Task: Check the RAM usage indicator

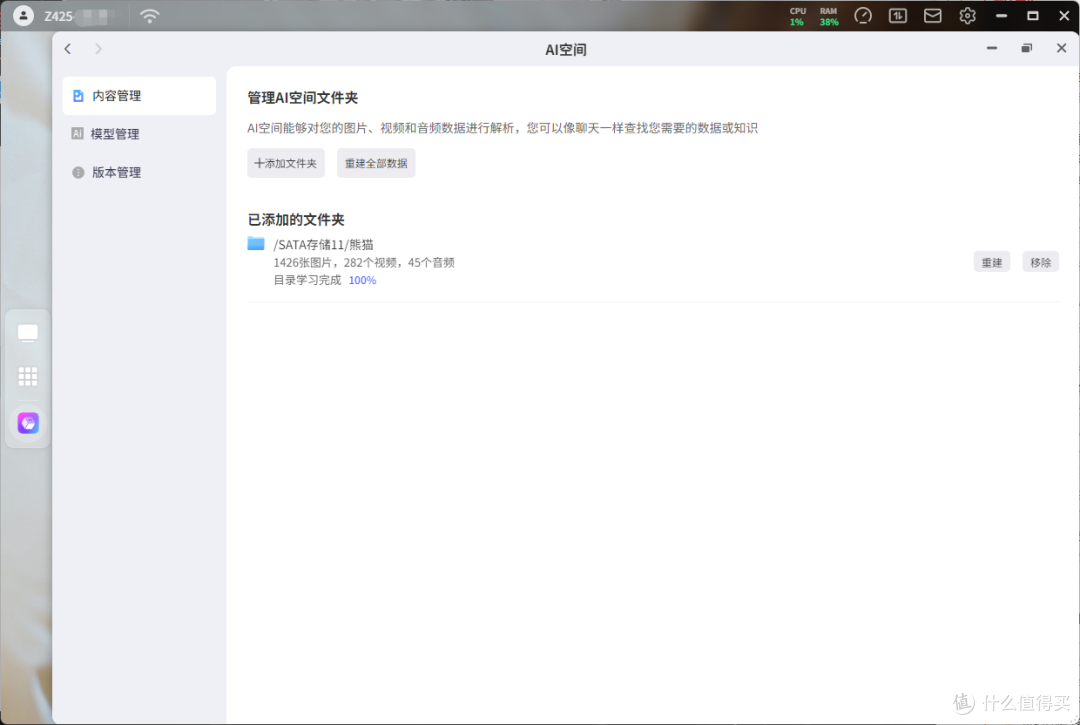Action: (829, 17)
